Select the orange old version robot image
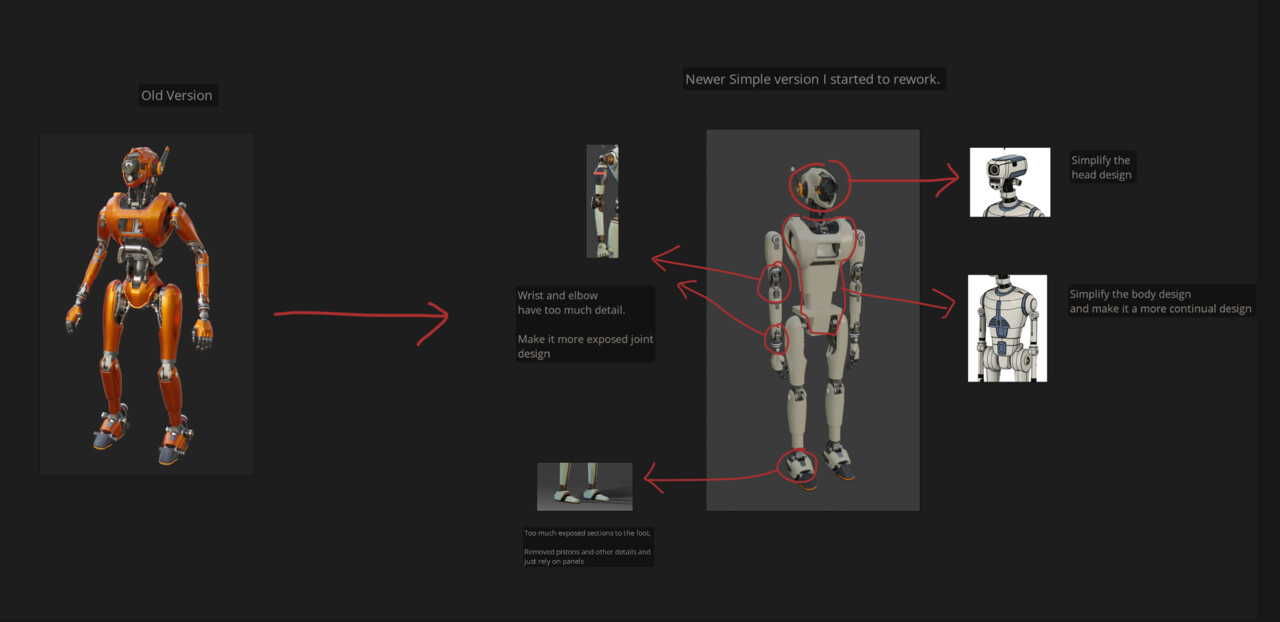Viewport: 1280px width, 622px height. click(146, 304)
